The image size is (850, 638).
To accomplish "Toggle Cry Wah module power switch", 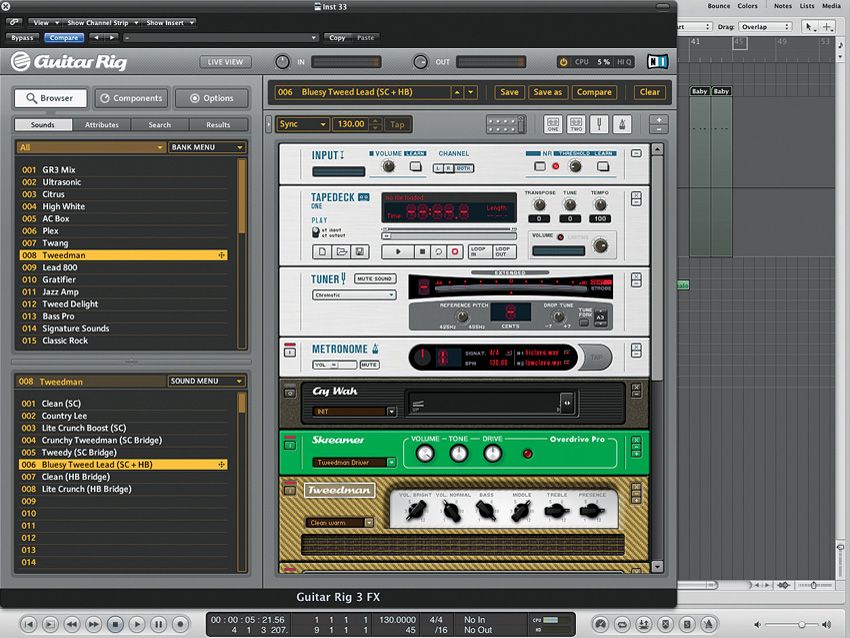I will click(290, 393).
